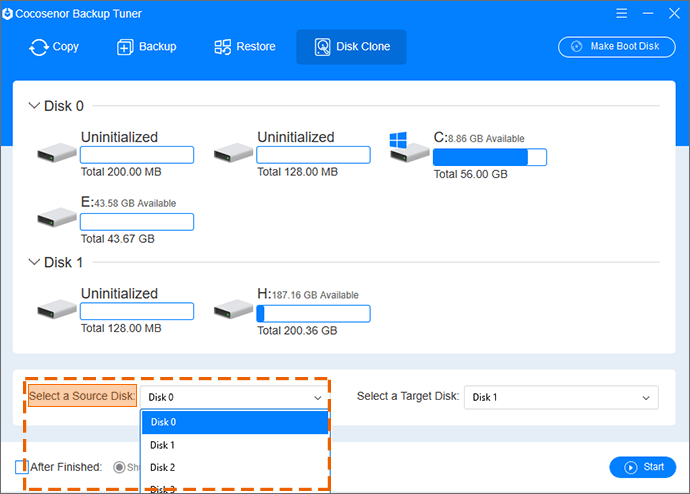Select the E: drive icon

[57, 218]
